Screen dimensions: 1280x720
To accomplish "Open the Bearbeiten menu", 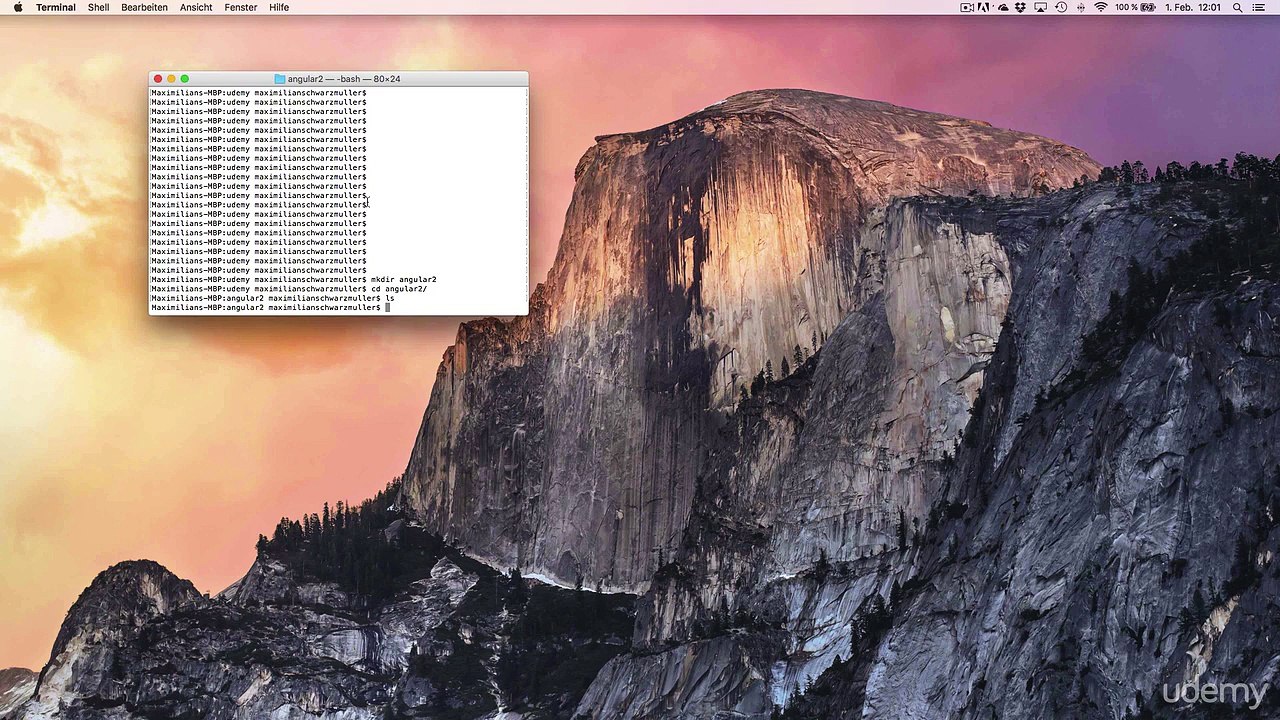I will [x=145, y=7].
